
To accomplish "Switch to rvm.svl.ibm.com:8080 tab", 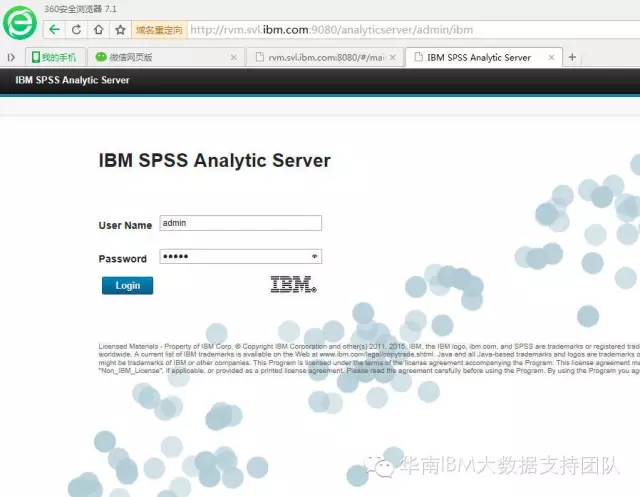I will coord(325,57).
